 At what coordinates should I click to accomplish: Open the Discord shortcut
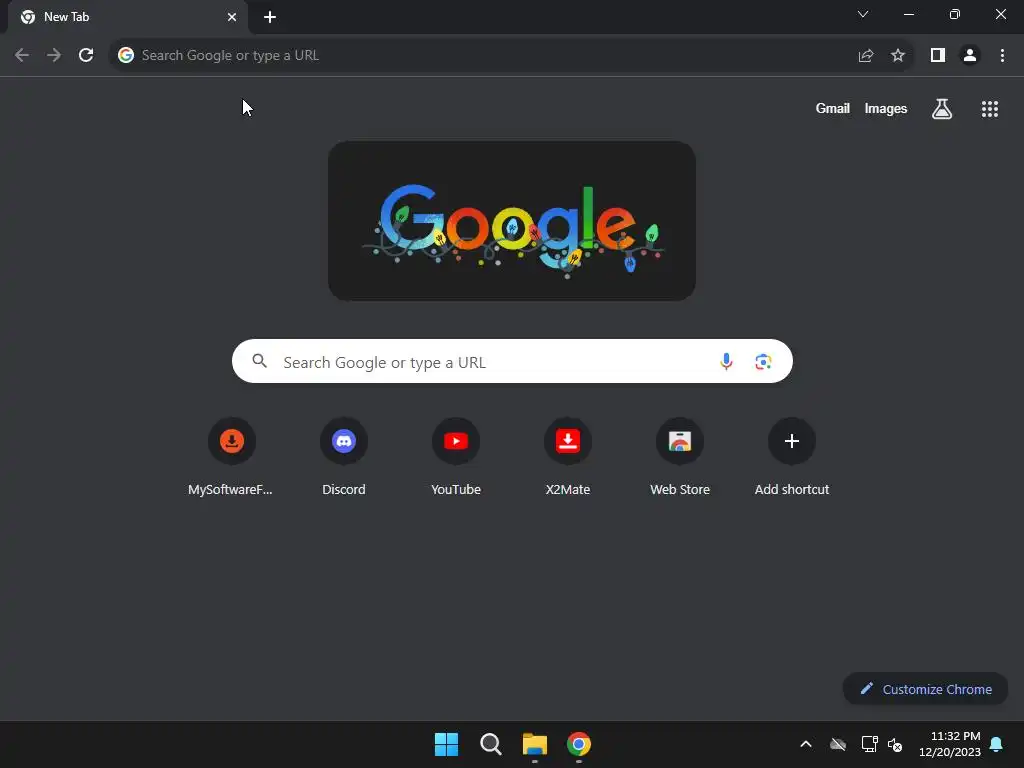[x=344, y=457]
